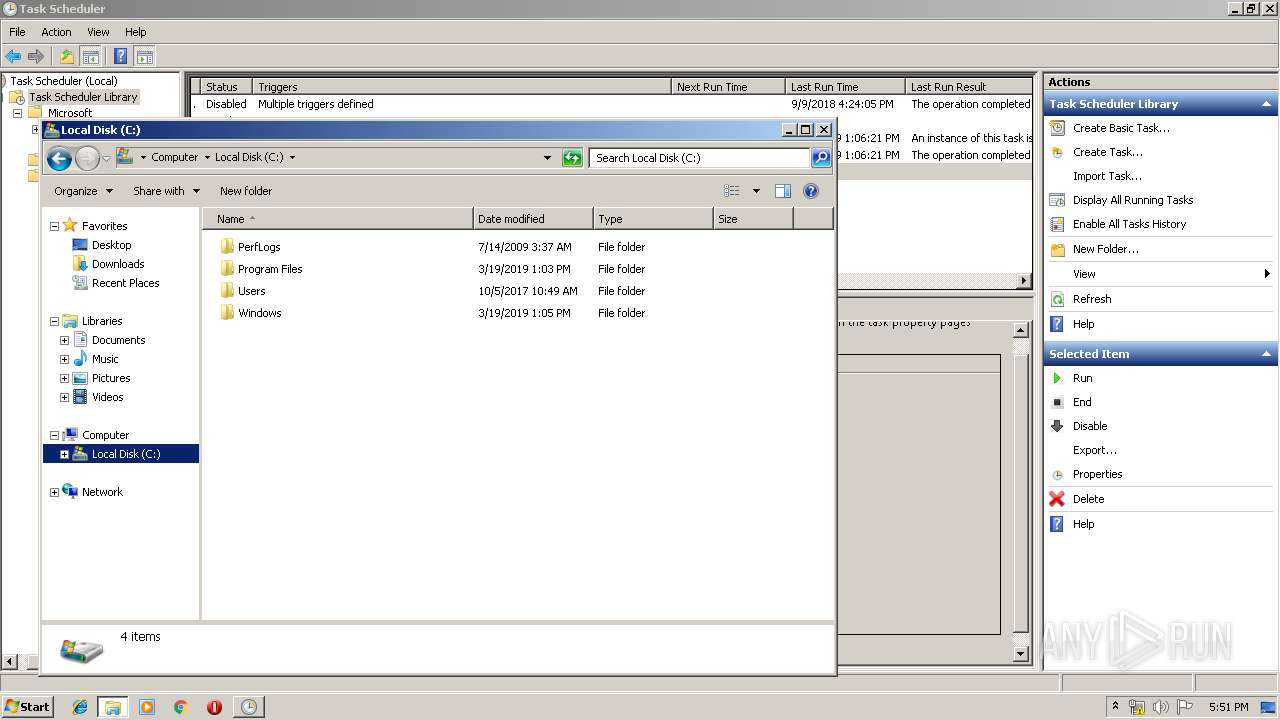Screen dimensions: 1280x720
Task: Click the New folder button
Action: tap(246, 191)
